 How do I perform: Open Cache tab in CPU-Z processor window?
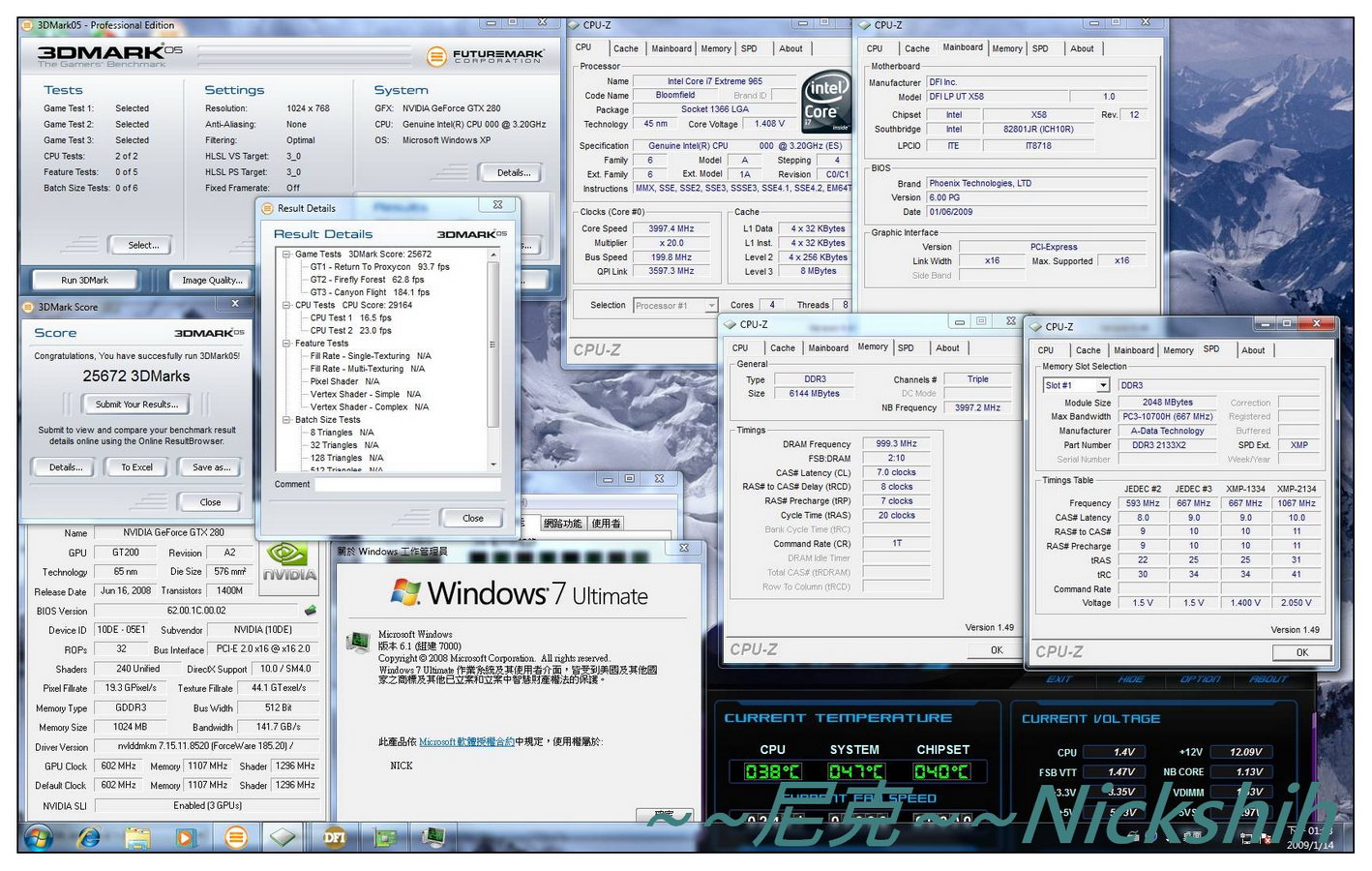(626, 48)
